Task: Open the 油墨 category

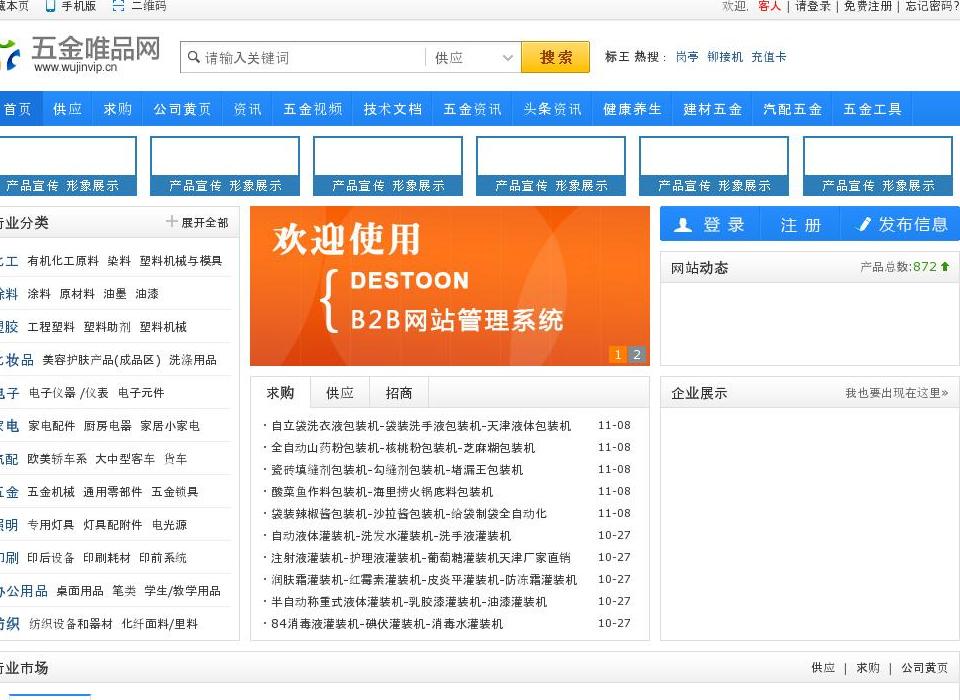Action: pyautogui.click(x=115, y=294)
